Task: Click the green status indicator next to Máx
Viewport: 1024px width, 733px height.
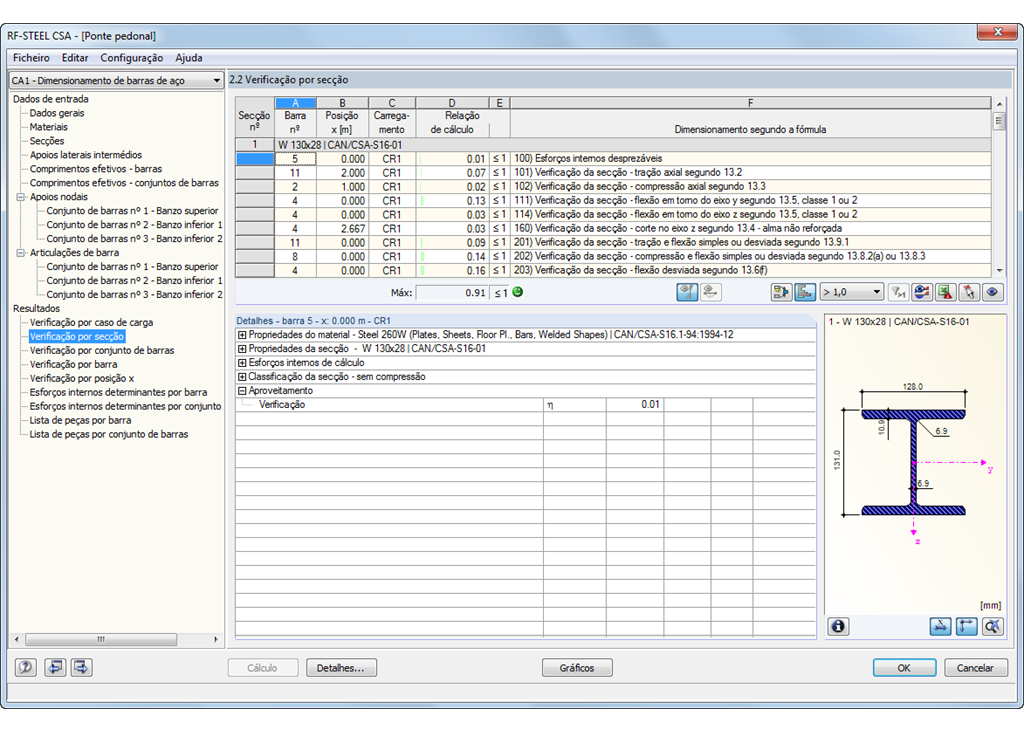Action: point(518,292)
